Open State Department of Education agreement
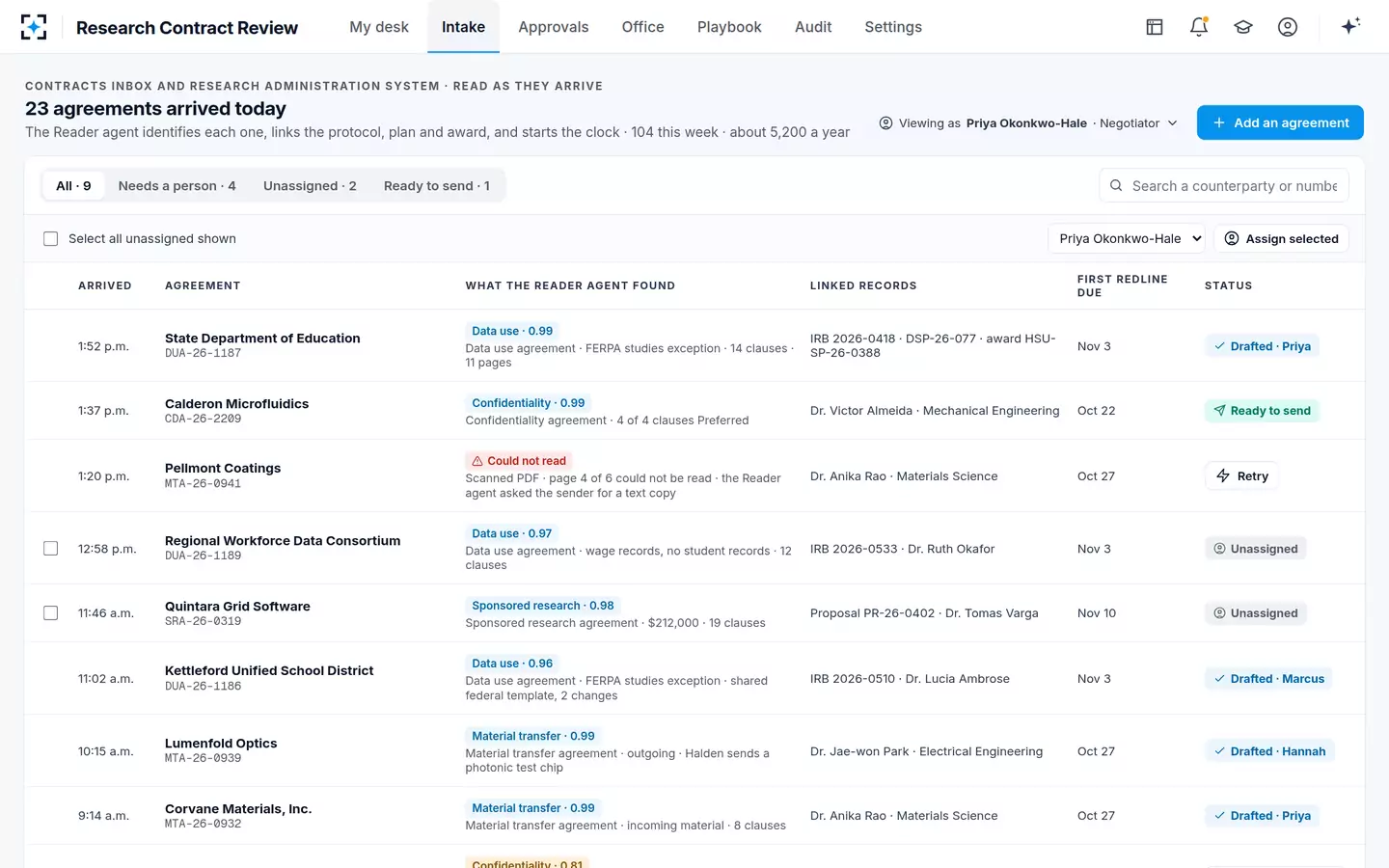The height and width of the screenshot is (868, 1389). (x=262, y=339)
